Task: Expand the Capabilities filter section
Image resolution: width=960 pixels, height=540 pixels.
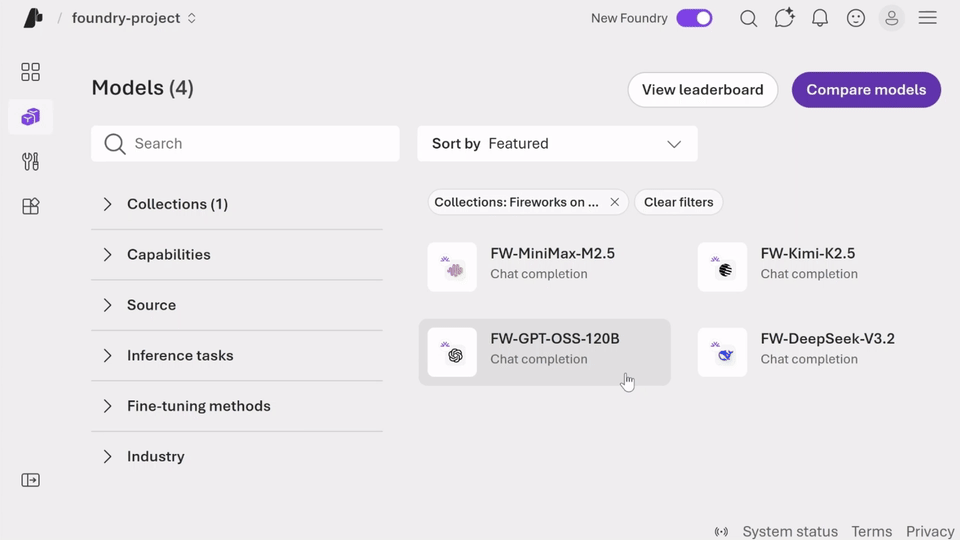Action: [x=168, y=255]
